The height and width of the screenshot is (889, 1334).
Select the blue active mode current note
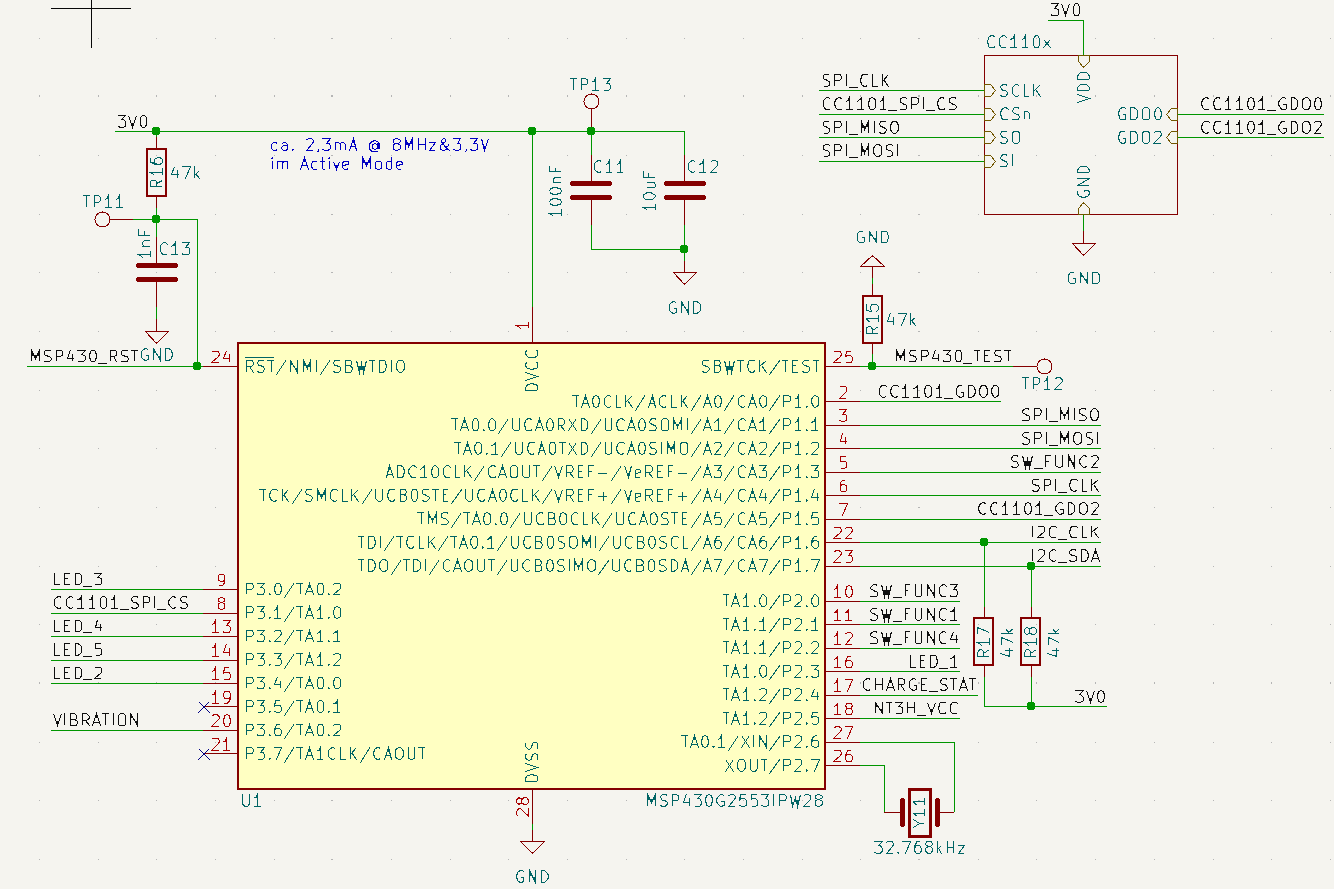[380, 154]
